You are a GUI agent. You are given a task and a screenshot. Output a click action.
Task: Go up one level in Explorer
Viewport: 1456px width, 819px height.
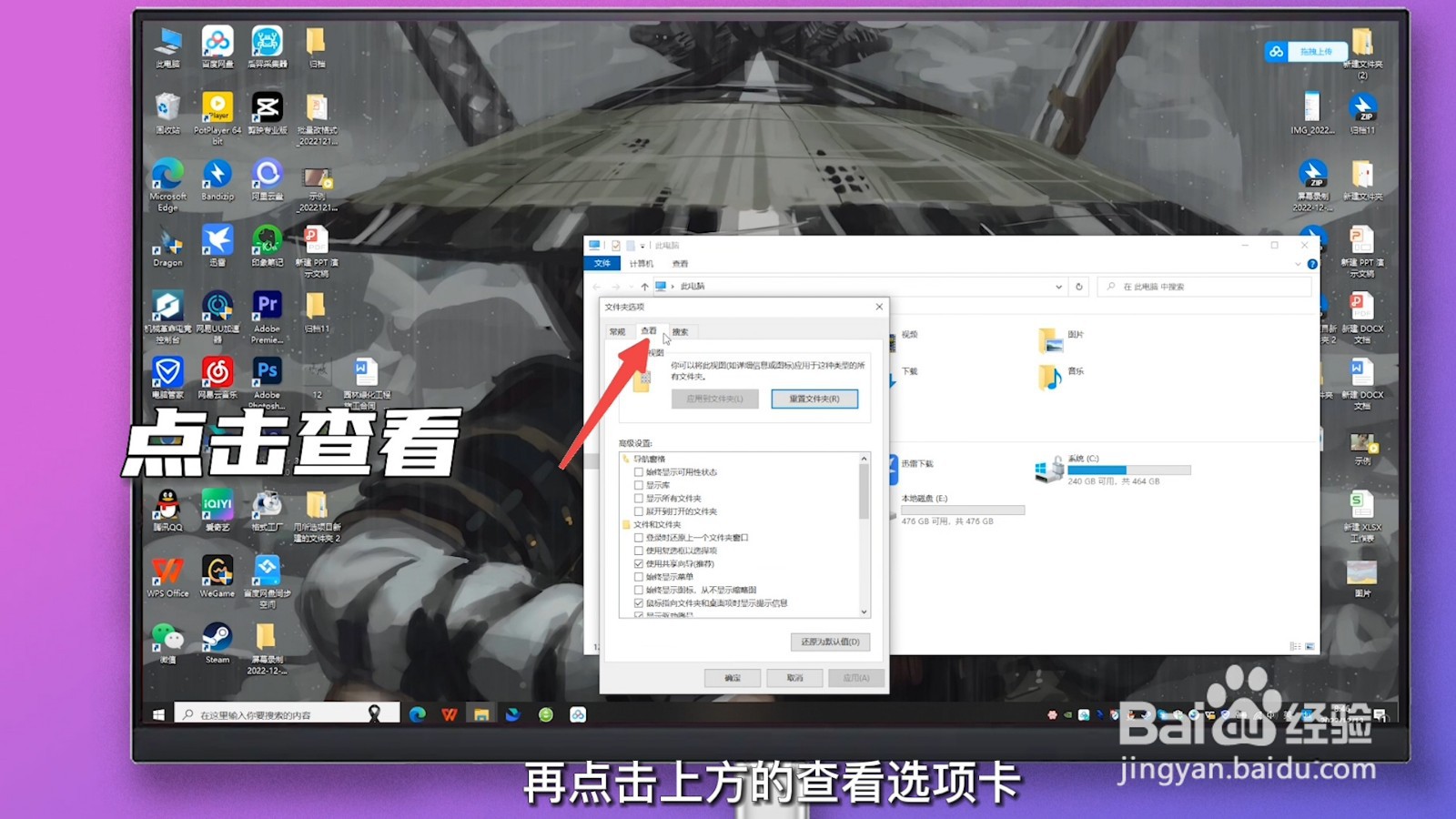pos(645,287)
